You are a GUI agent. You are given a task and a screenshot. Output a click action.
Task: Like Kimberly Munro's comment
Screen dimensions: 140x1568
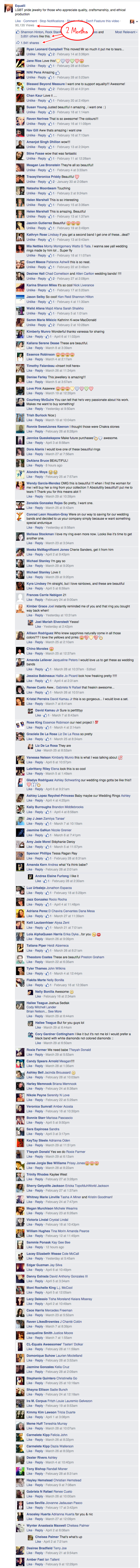click(30, 337)
